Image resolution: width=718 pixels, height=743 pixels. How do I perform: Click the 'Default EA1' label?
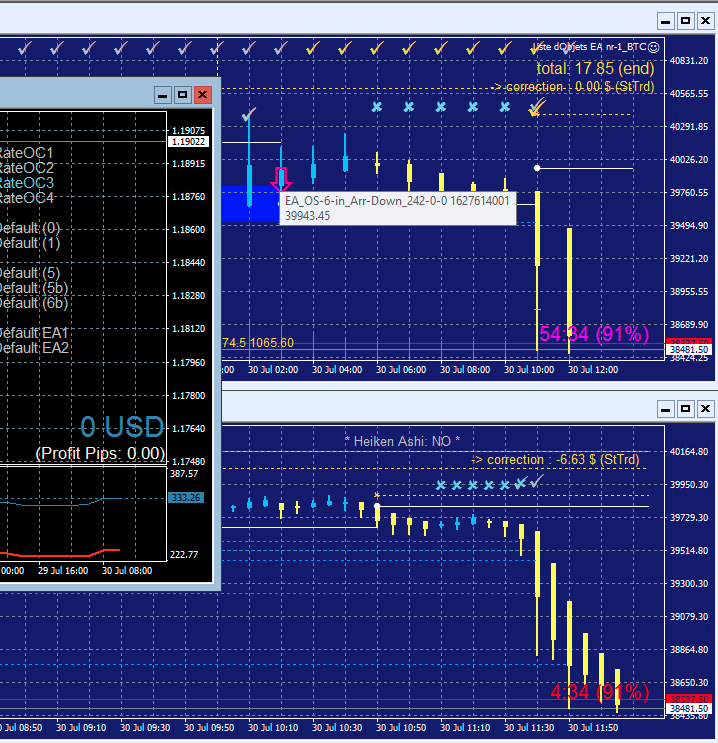pos(34,333)
